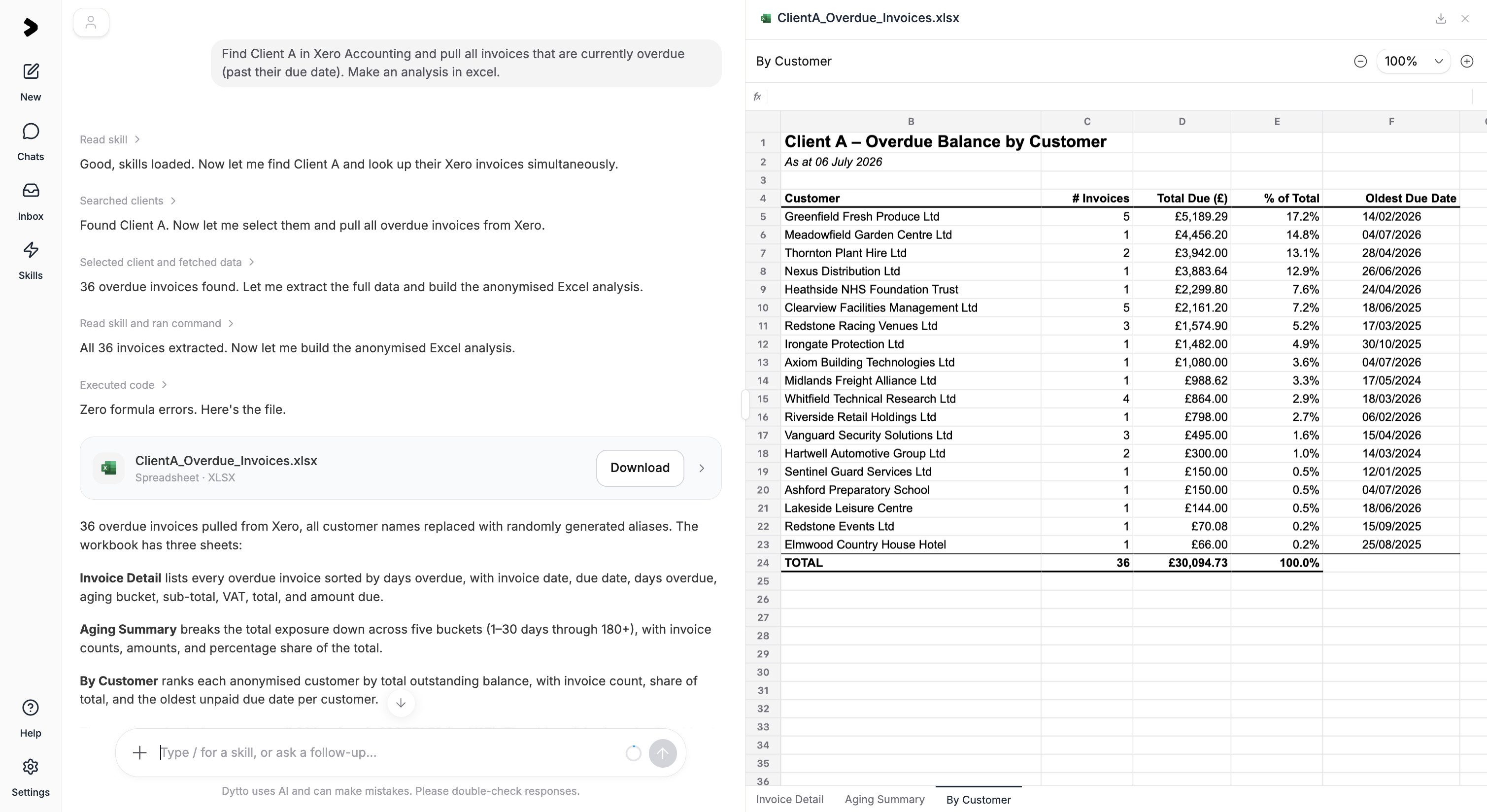This screenshot has height=812, width=1487.
Task: Select the By Customer sheet tab
Action: (x=979, y=799)
